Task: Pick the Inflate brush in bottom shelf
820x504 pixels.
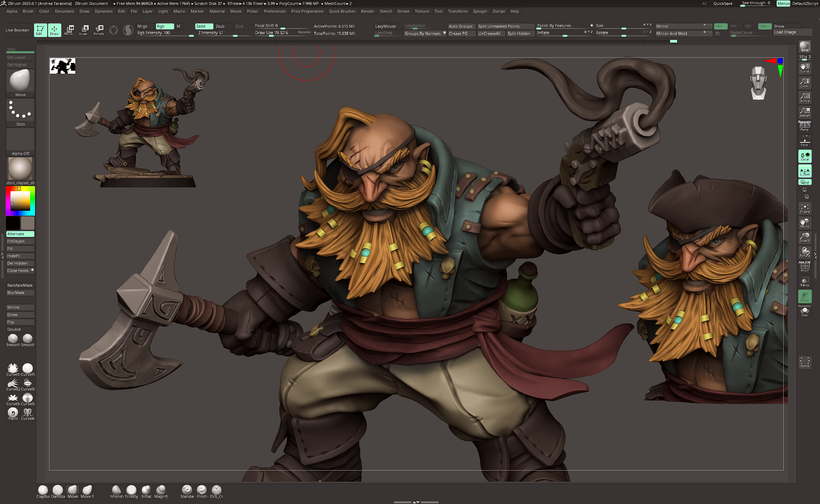Action: pos(146,491)
